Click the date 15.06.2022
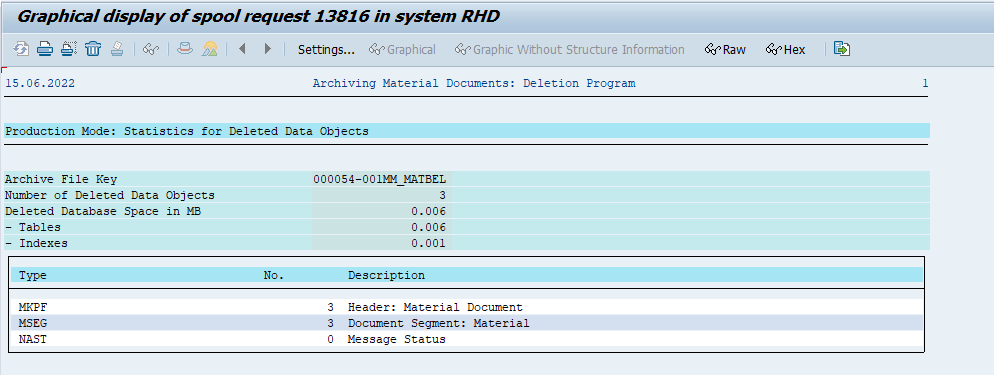 tap(40, 83)
